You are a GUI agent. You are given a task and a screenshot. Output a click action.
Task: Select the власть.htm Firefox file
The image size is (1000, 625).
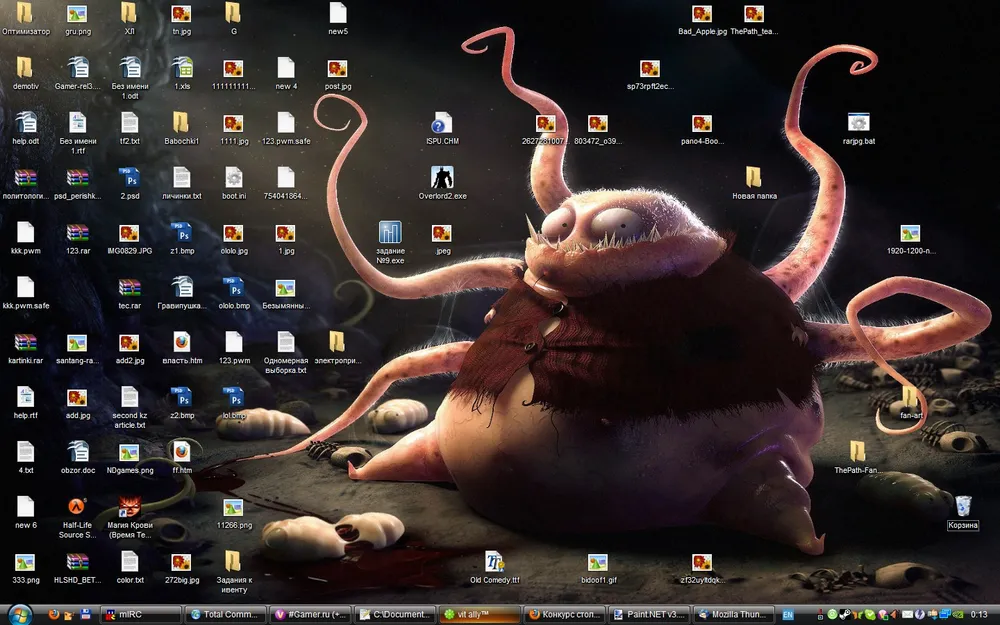[181, 342]
